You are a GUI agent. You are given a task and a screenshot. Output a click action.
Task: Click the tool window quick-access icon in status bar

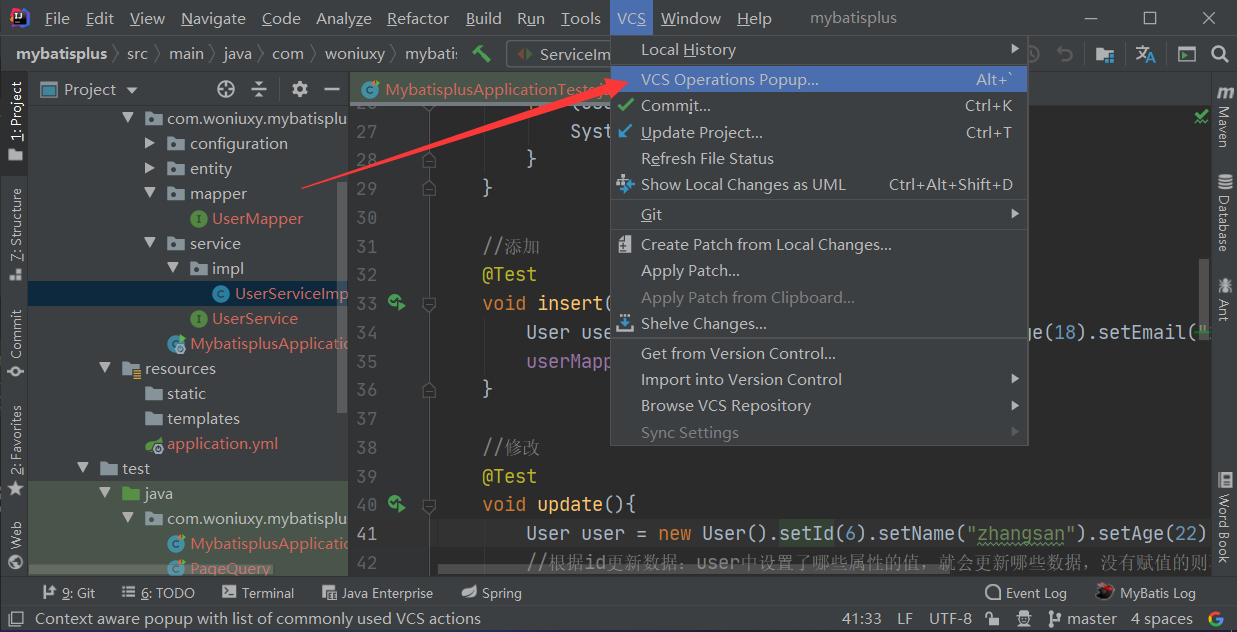coord(16,619)
